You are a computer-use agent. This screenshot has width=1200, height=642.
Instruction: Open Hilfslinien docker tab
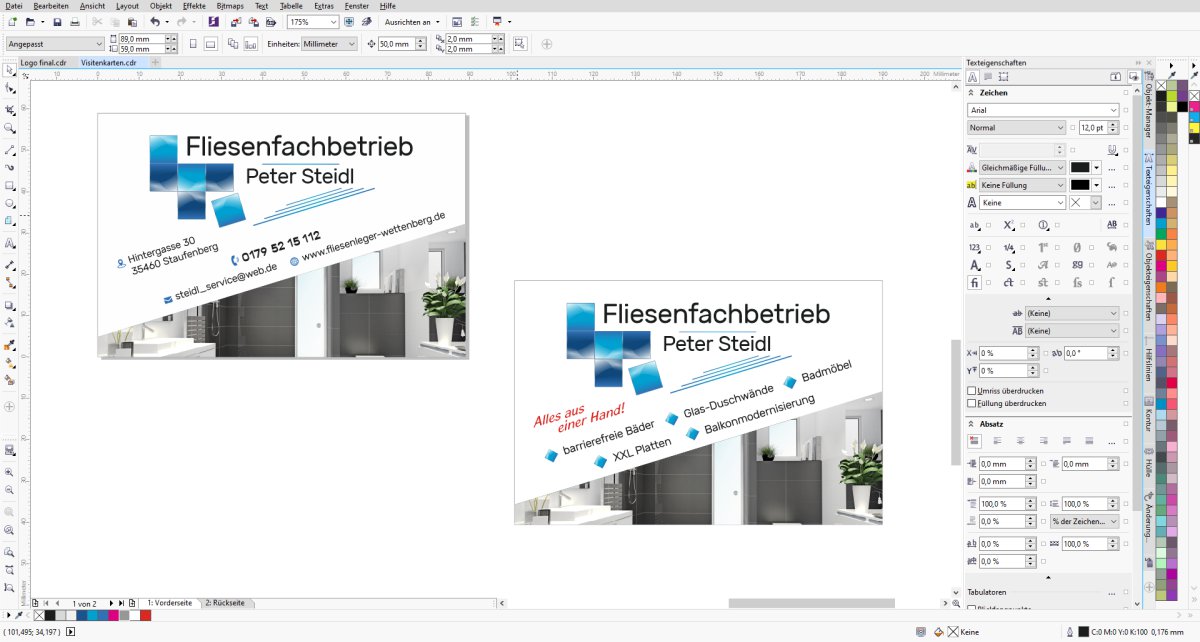(1149, 363)
